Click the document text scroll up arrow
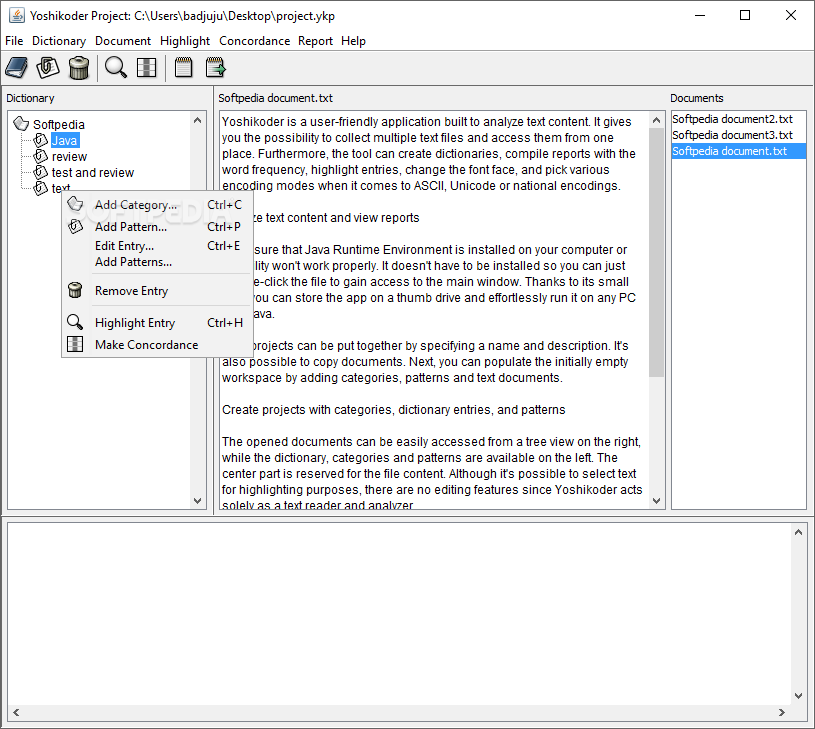Screen dimensions: 815x729 click(656, 120)
